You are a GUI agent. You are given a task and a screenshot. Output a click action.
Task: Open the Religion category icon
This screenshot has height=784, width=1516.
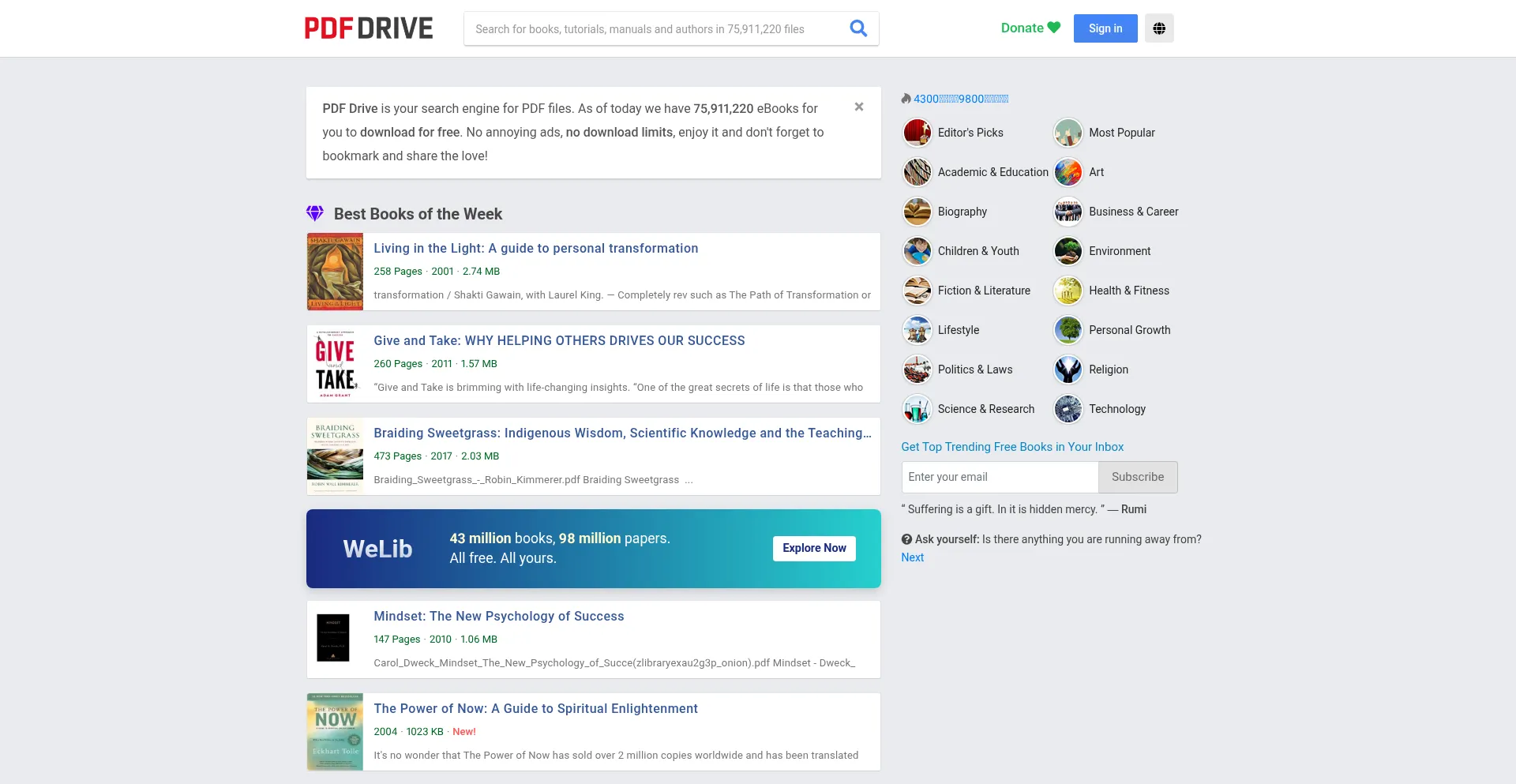click(1068, 369)
